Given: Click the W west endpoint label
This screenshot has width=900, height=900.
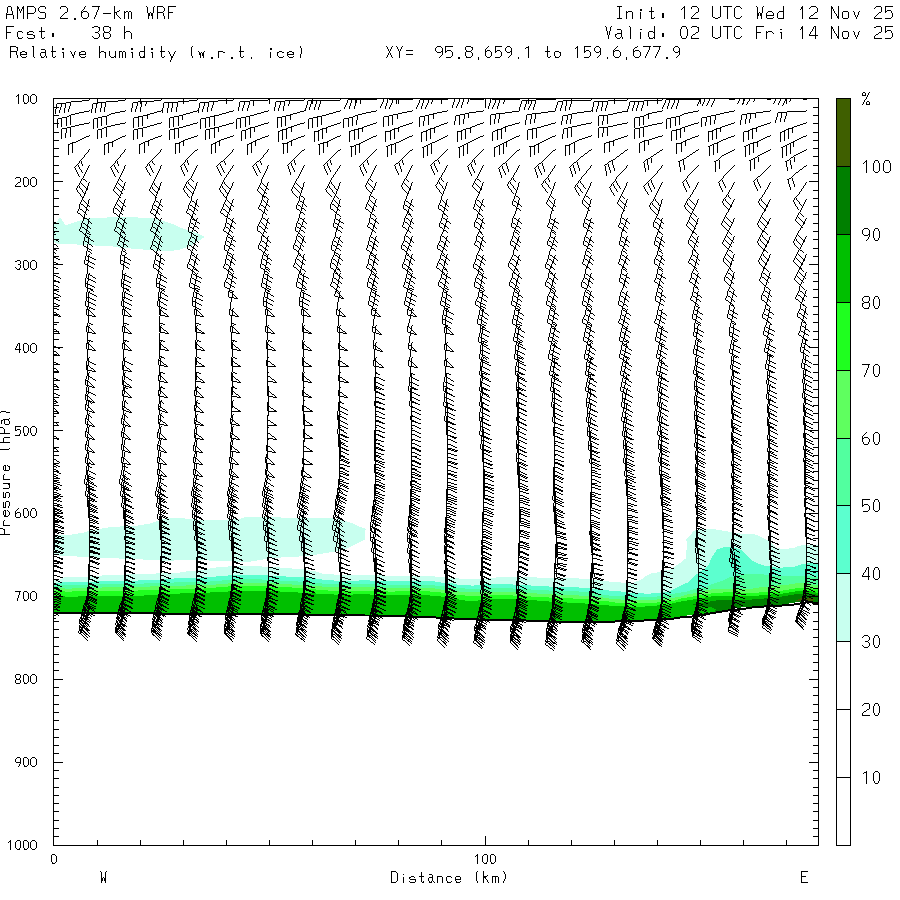Looking at the screenshot, I should pos(103,878).
